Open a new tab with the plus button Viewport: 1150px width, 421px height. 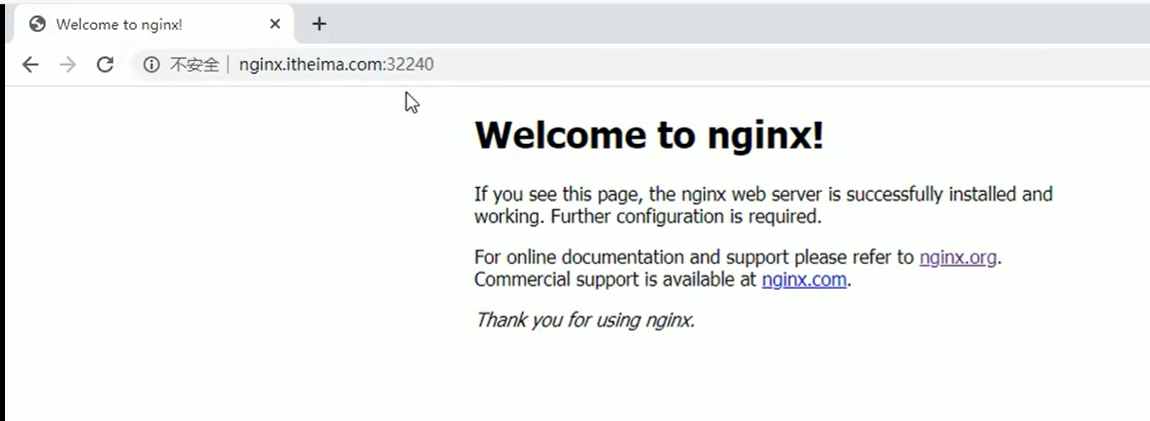(x=318, y=23)
